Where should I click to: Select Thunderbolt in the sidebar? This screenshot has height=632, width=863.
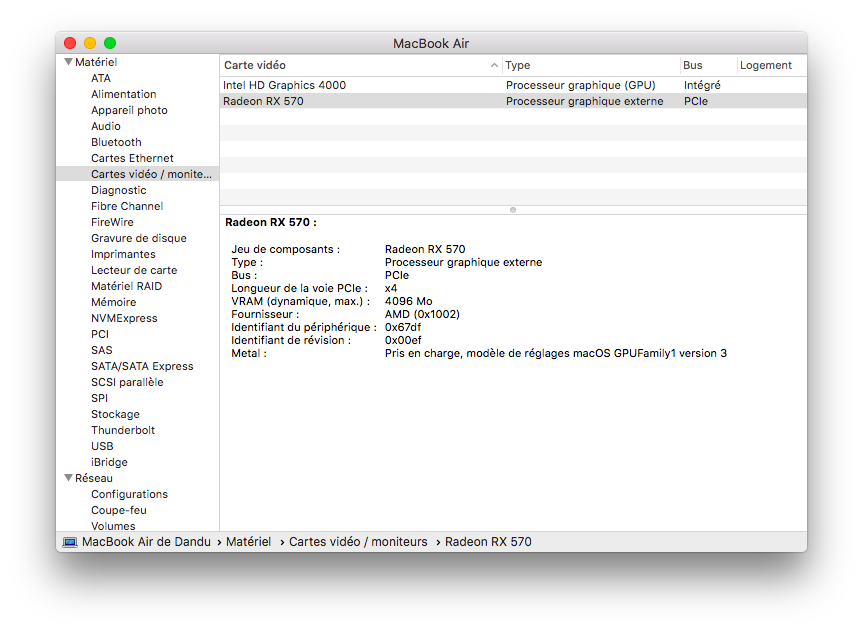point(123,430)
